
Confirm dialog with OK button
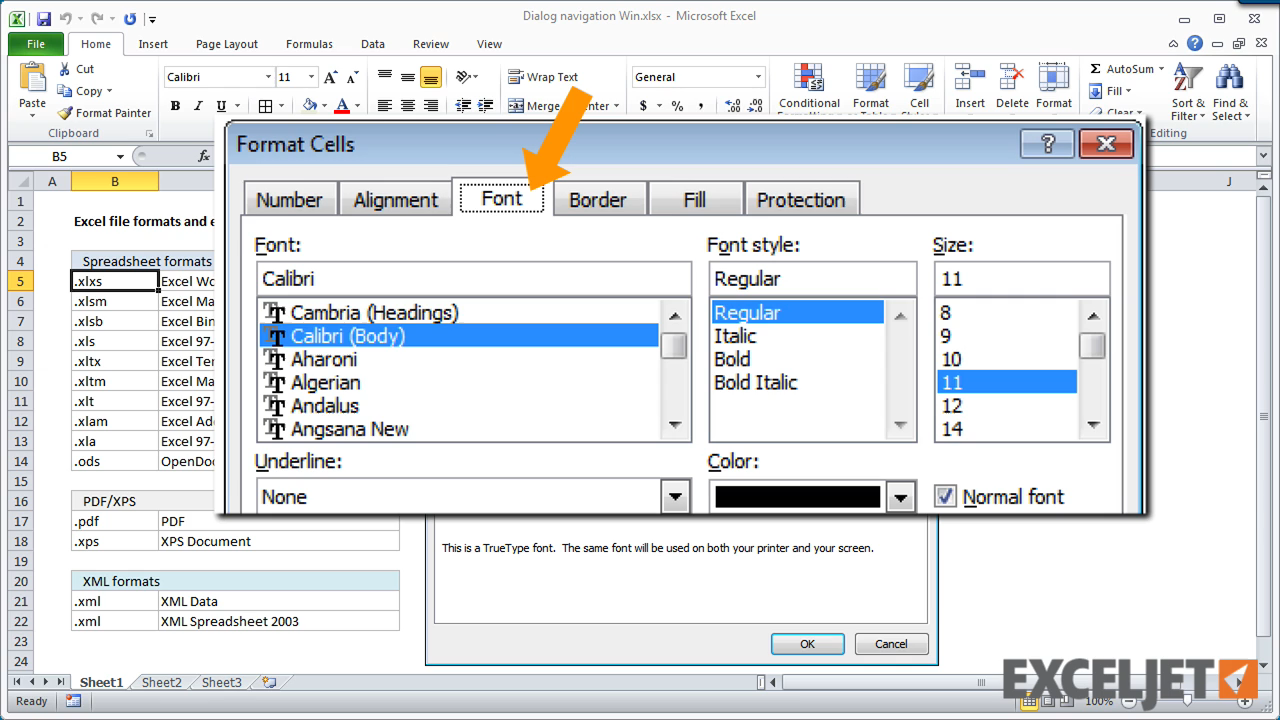tap(807, 644)
